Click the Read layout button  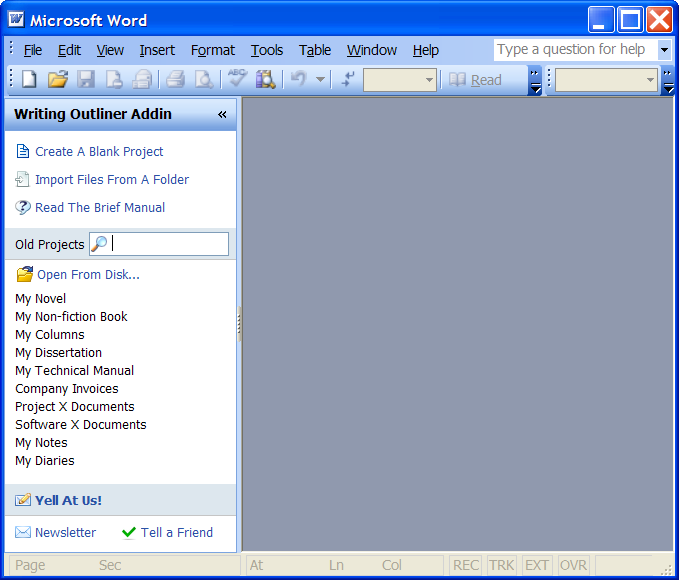click(475, 80)
